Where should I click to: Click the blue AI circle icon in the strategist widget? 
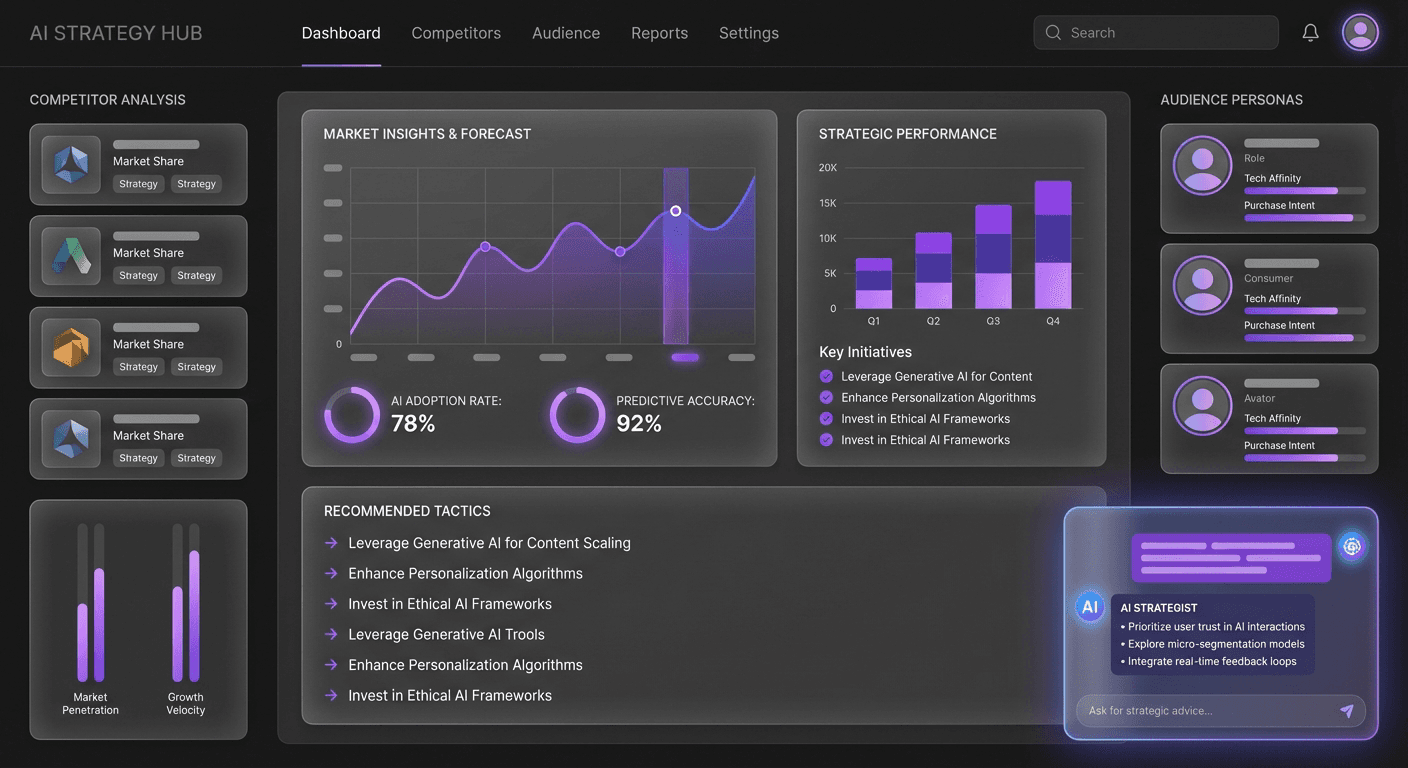(1088, 606)
